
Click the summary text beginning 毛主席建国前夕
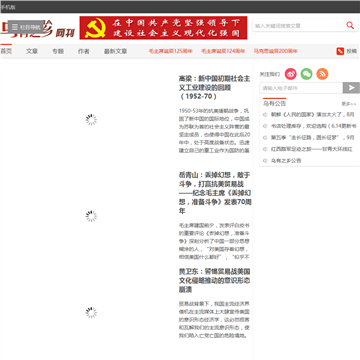tap(214, 240)
